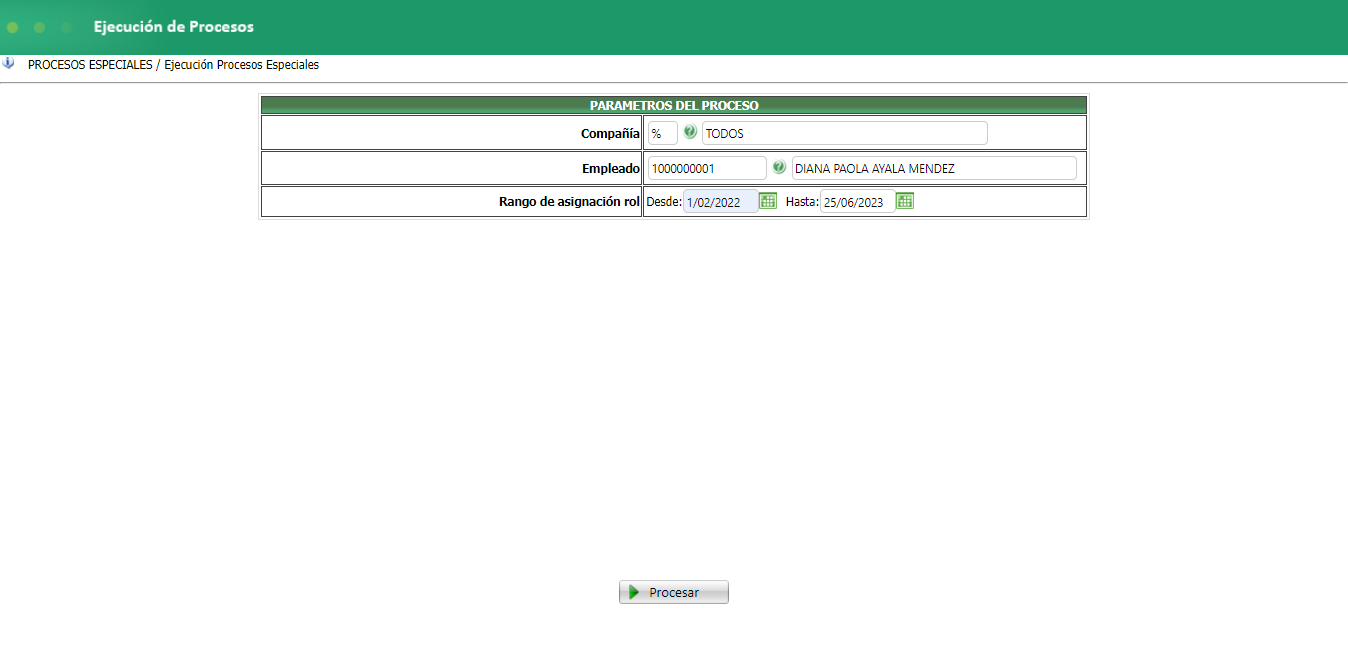Open the Desde date calendar picker

click(x=768, y=201)
